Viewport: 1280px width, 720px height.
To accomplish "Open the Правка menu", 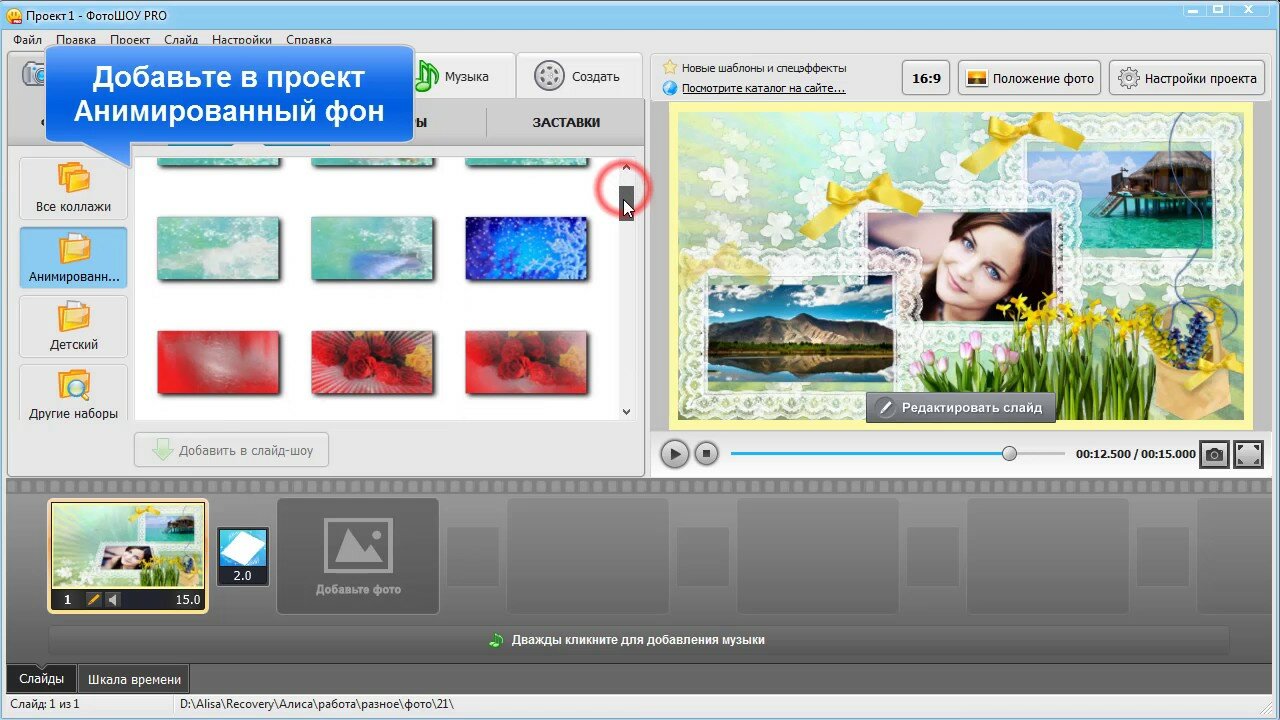I will tap(76, 40).
